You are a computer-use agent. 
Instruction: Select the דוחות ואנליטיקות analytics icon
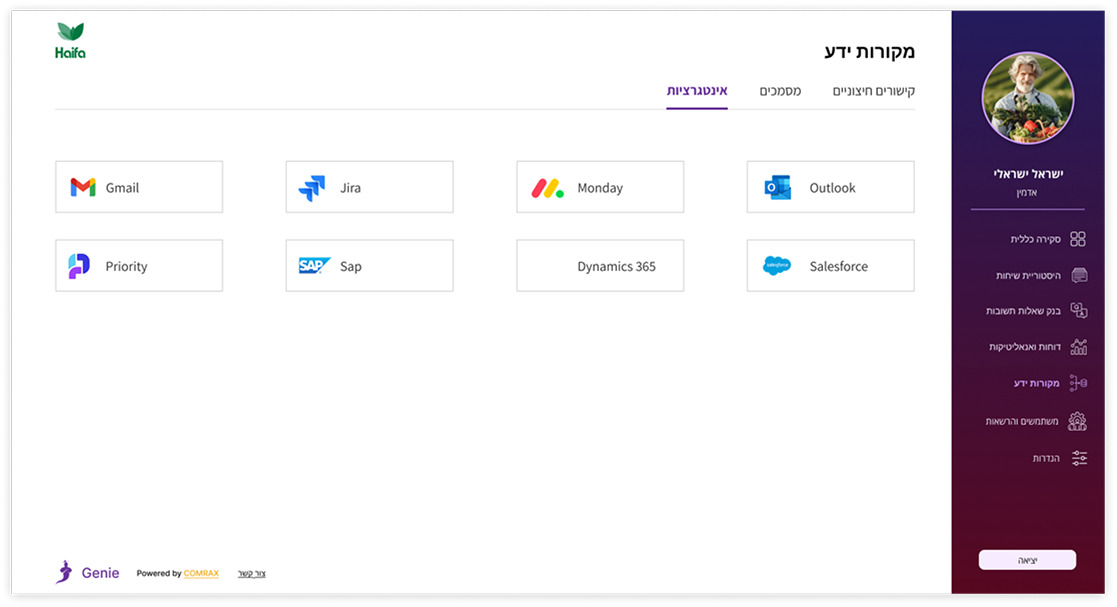click(x=1078, y=347)
